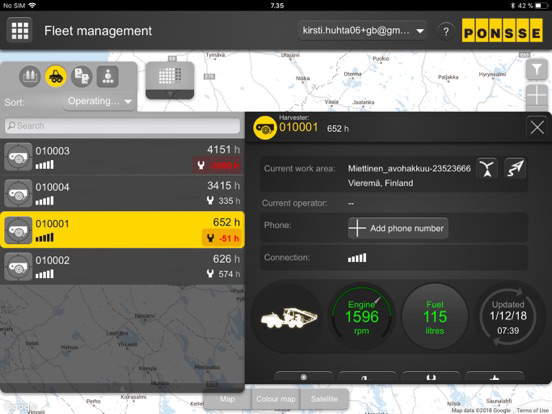This screenshot has height=414, width=552.
Task: Click the 3415 h operating hours
Action: 224,186
